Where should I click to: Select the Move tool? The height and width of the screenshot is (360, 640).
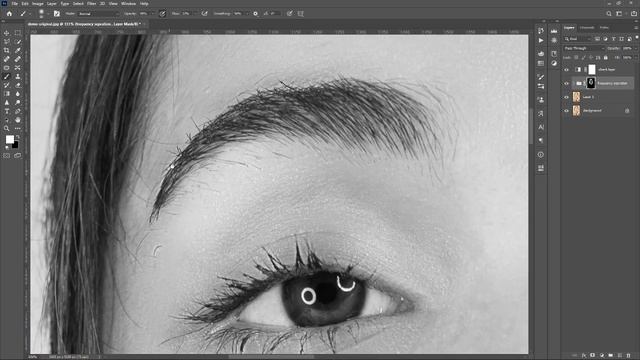coord(7,33)
